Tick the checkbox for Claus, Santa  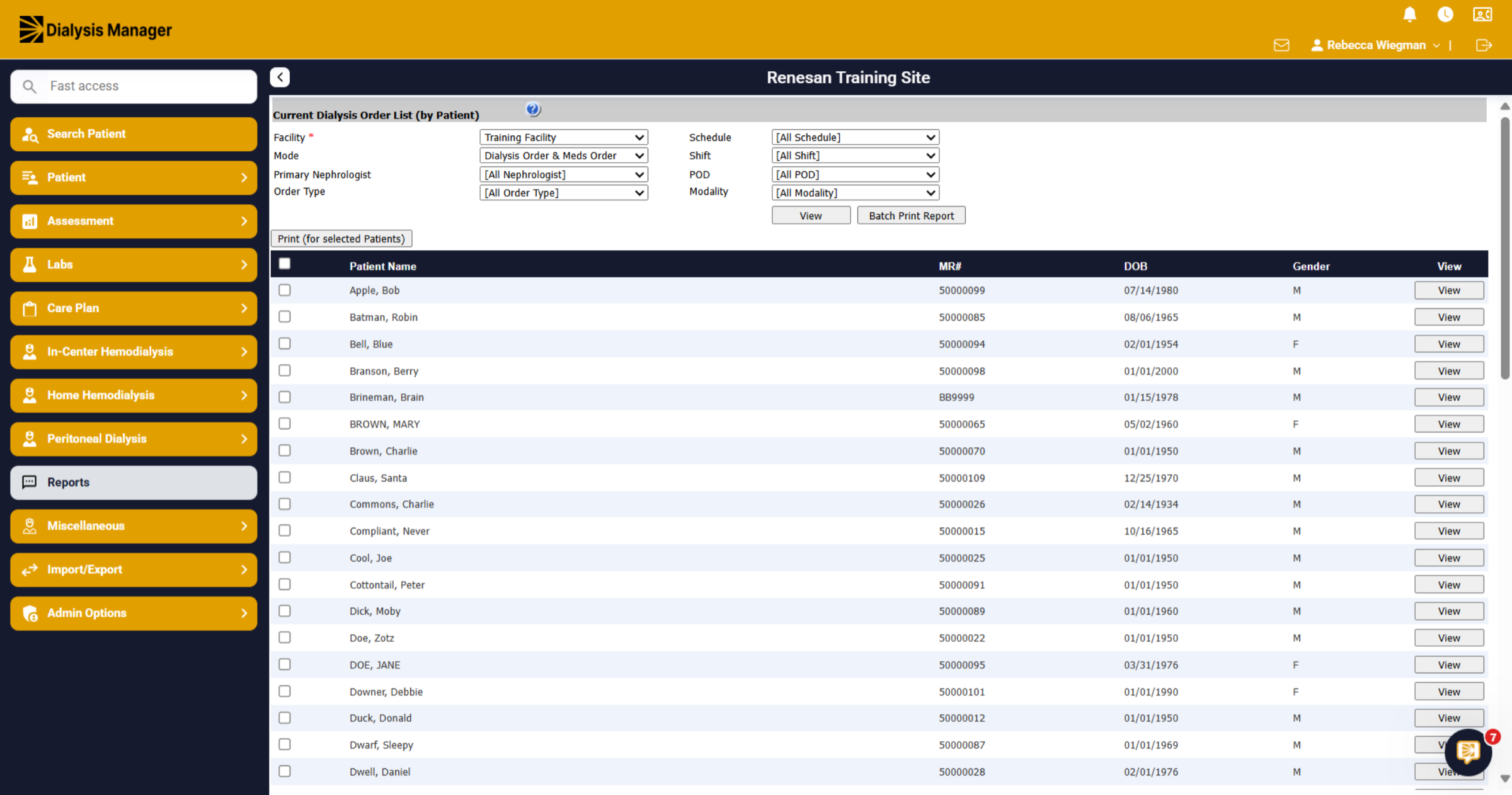click(x=285, y=478)
